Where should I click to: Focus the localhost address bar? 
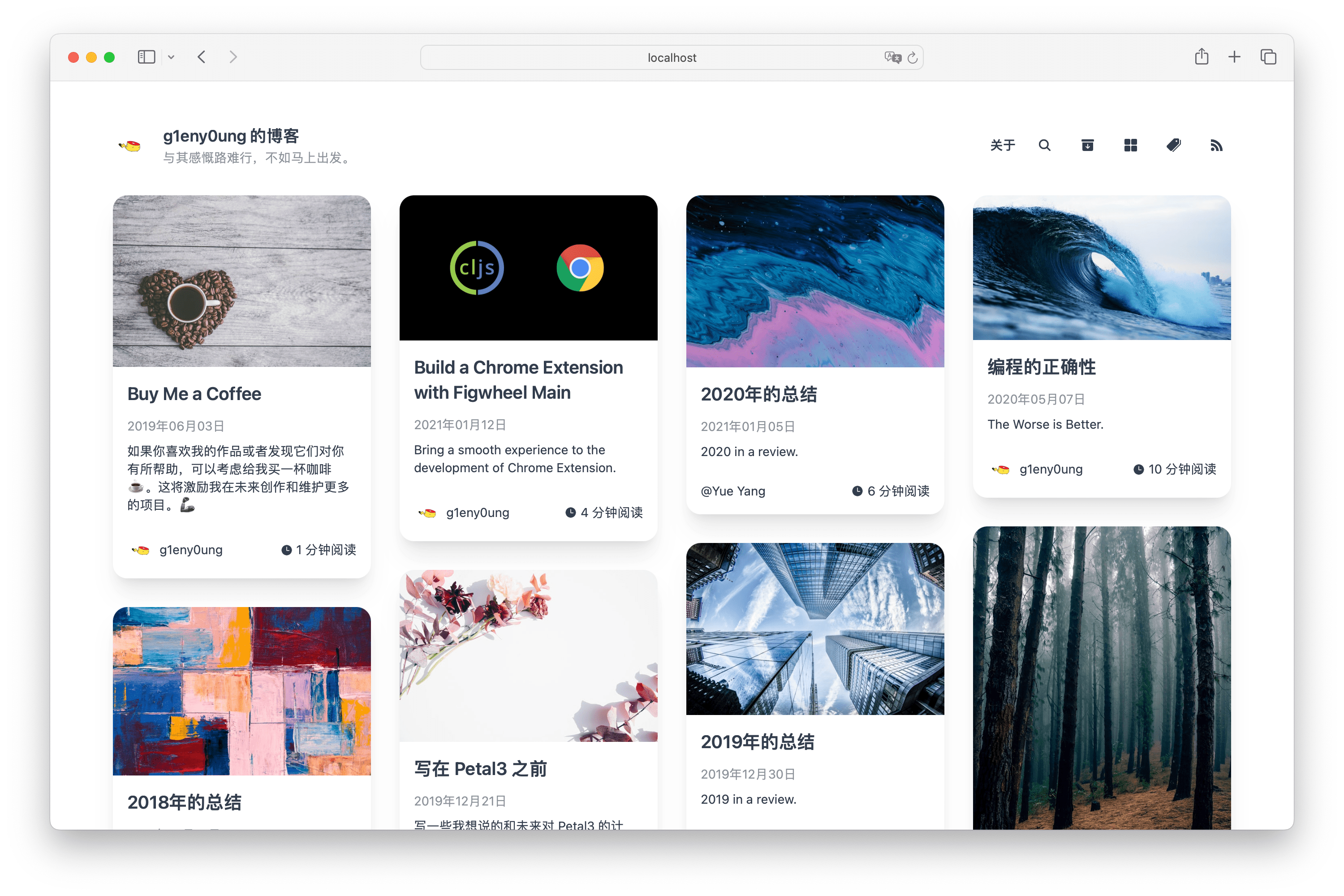coord(672,57)
